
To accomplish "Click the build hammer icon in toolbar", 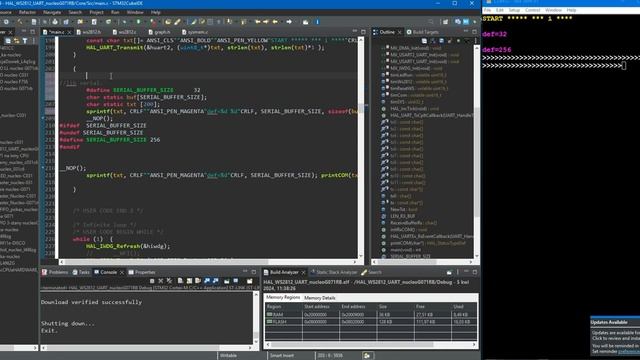I will click(20, 22).
